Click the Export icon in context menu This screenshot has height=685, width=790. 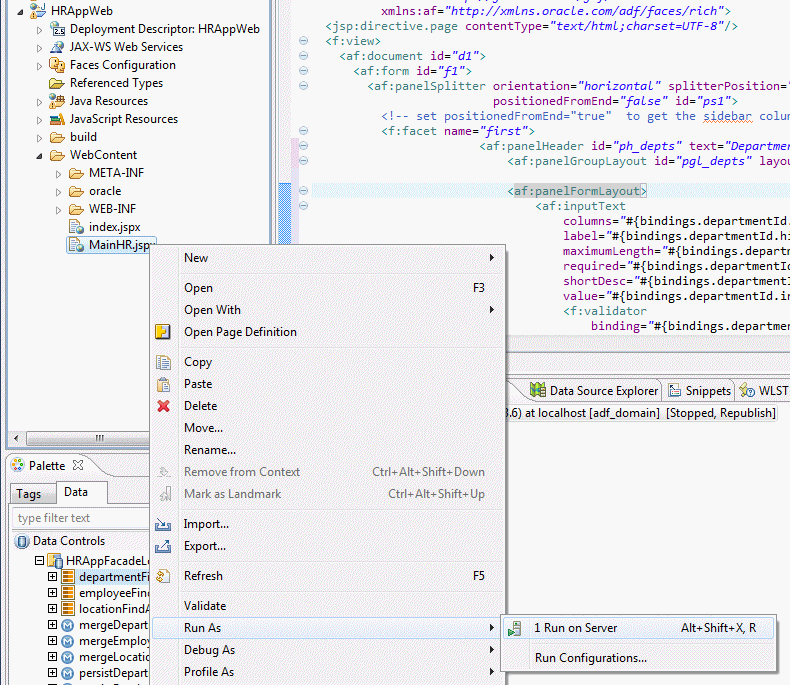pos(163,546)
